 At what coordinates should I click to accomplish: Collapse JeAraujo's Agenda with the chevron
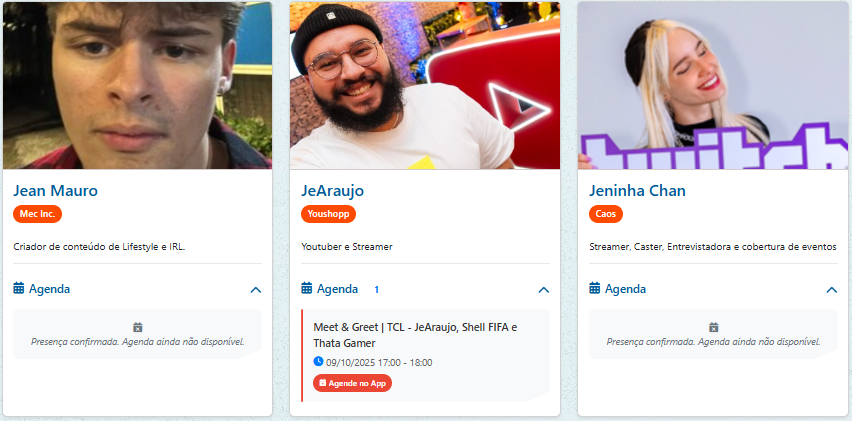coord(544,290)
